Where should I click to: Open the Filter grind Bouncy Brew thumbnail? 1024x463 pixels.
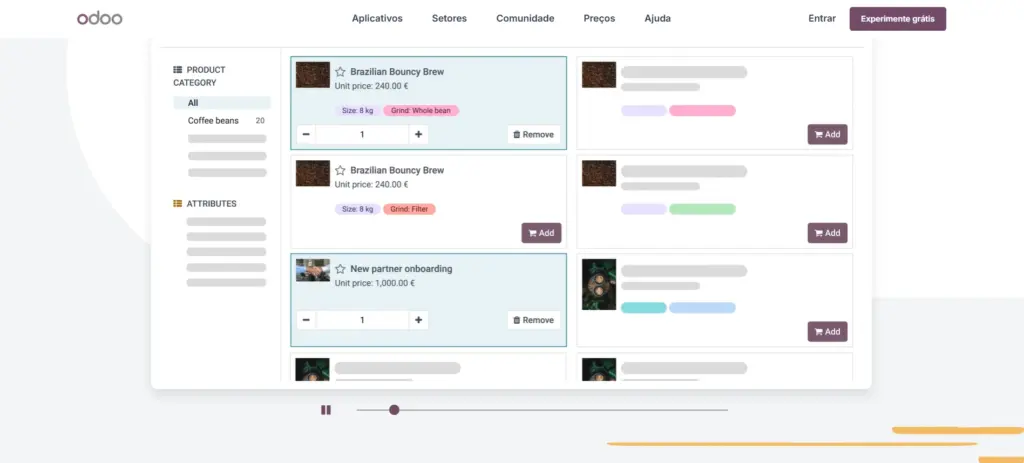(x=313, y=174)
